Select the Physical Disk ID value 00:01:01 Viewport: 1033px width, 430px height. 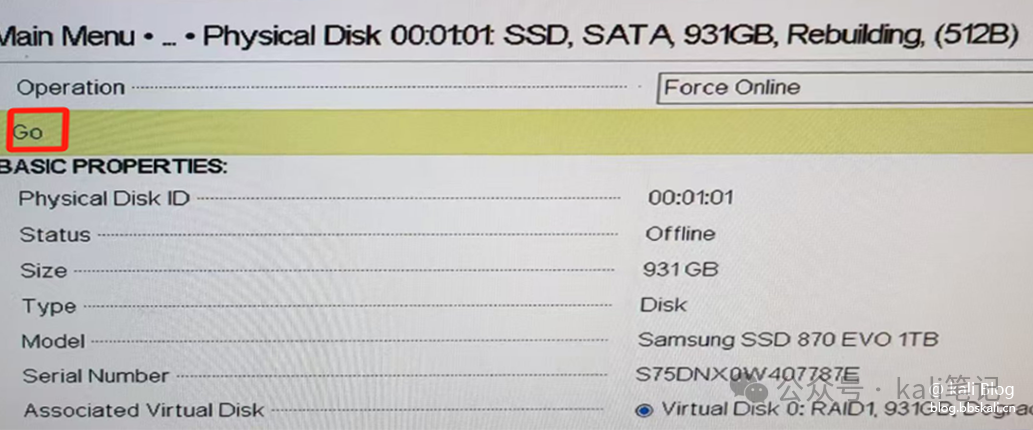coord(691,198)
